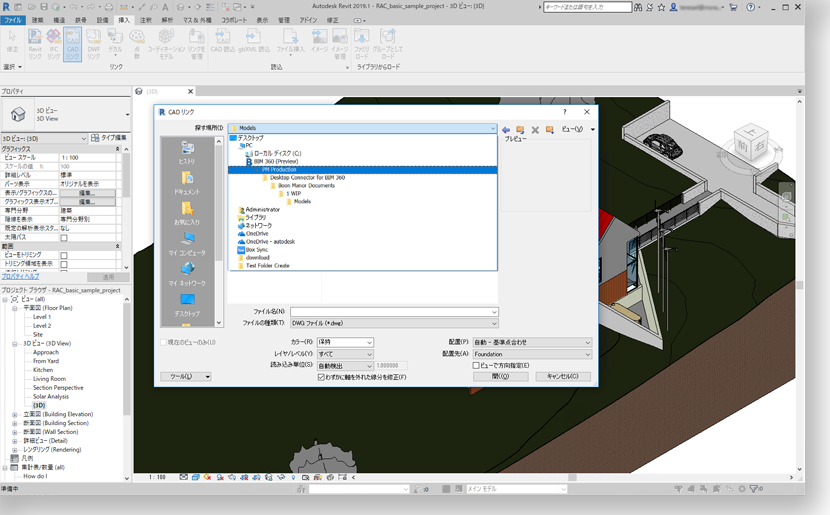Select Level 1 in project browser
Viewport: 830px width, 515px height.
[42, 317]
